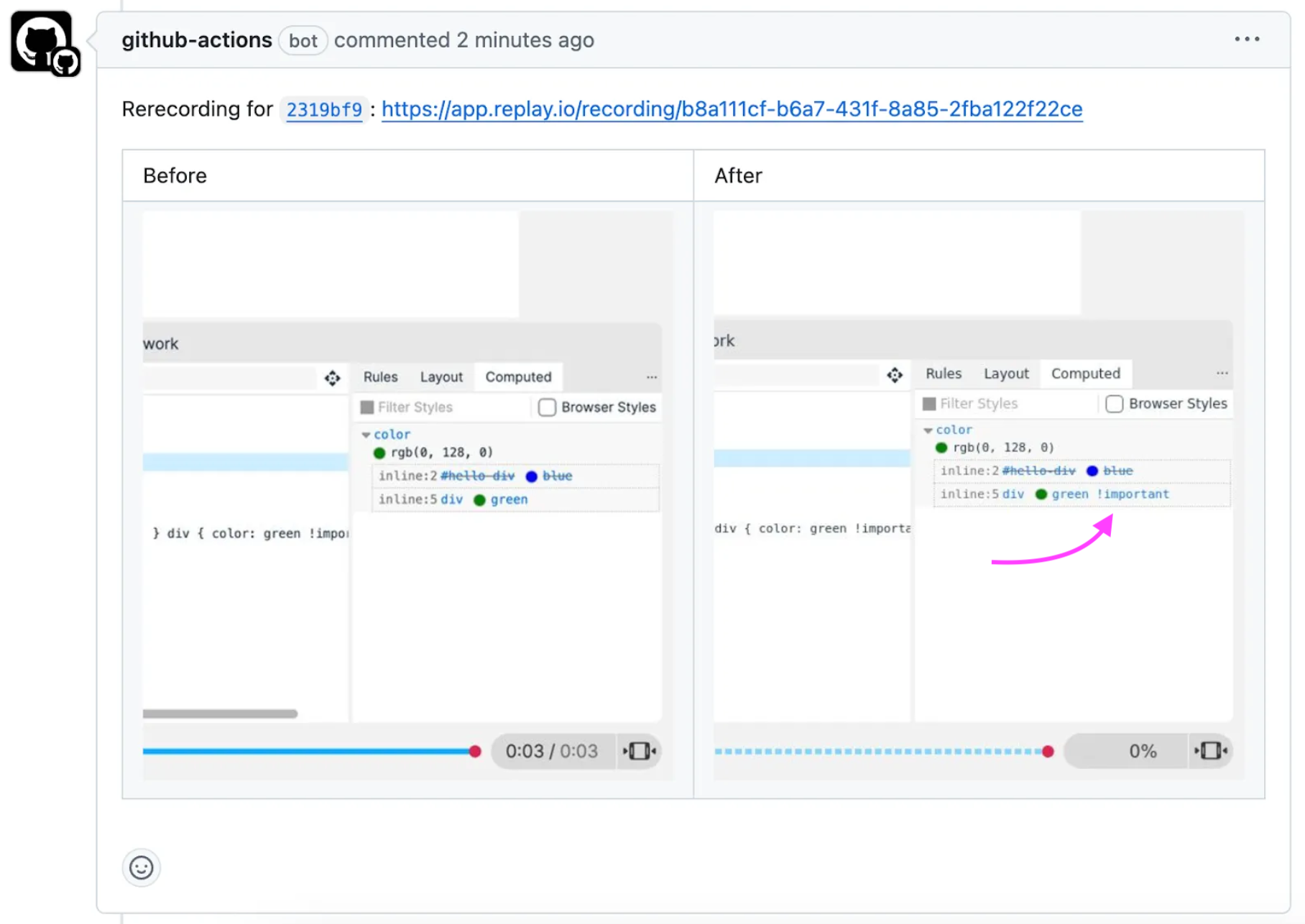Image resolution: width=1305 pixels, height=924 pixels.
Task: Click the 0:03 / 0:03 time display
Action: (x=551, y=751)
